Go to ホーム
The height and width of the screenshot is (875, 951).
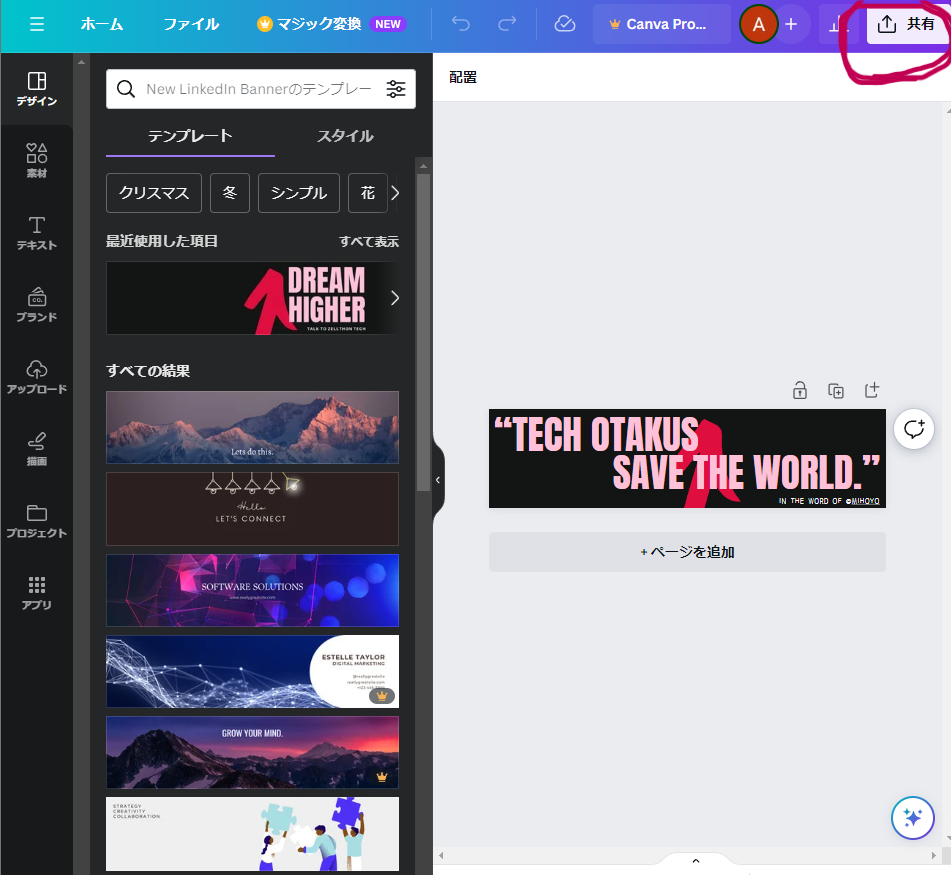(x=102, y=24)
